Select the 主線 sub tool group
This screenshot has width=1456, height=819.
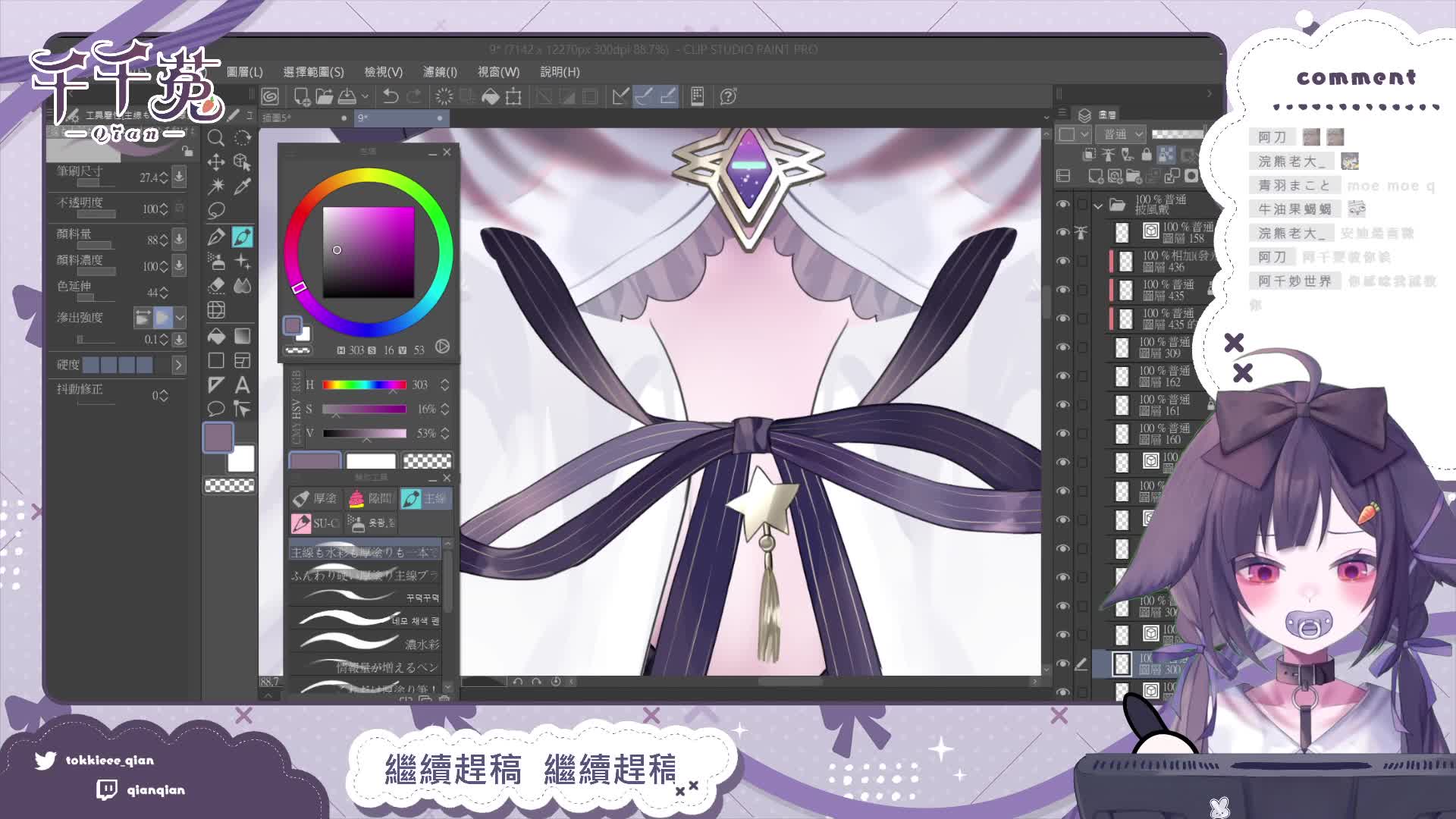pyautogui.click(x=425, y=498)
